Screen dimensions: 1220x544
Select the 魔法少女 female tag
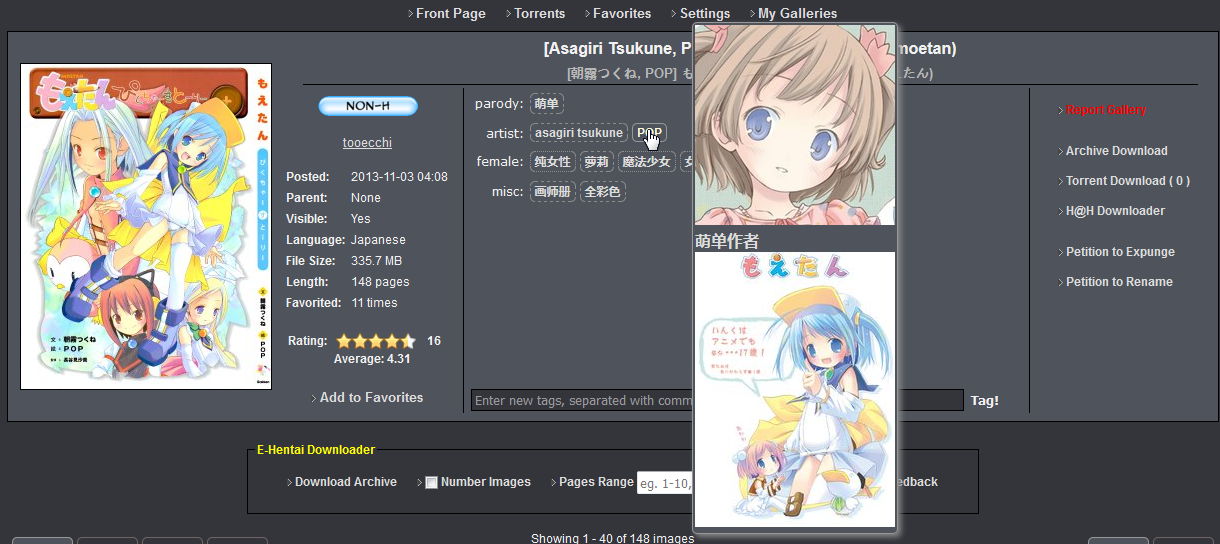pyautogui.click(x=647, y=162)
